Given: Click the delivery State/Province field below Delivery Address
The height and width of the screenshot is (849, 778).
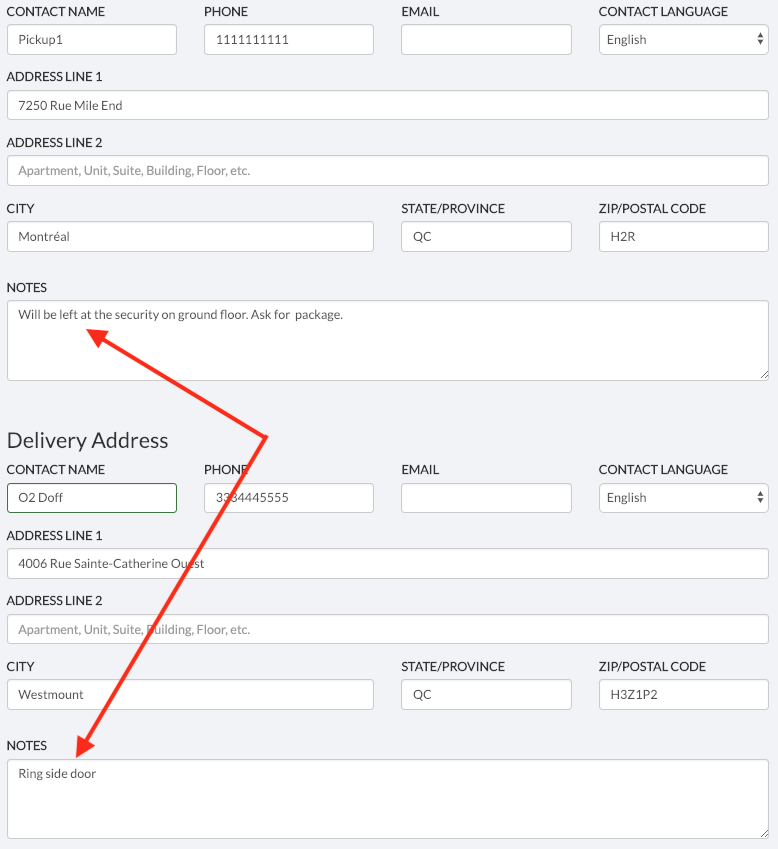Looking at the screenshot, I should [486, 695].
